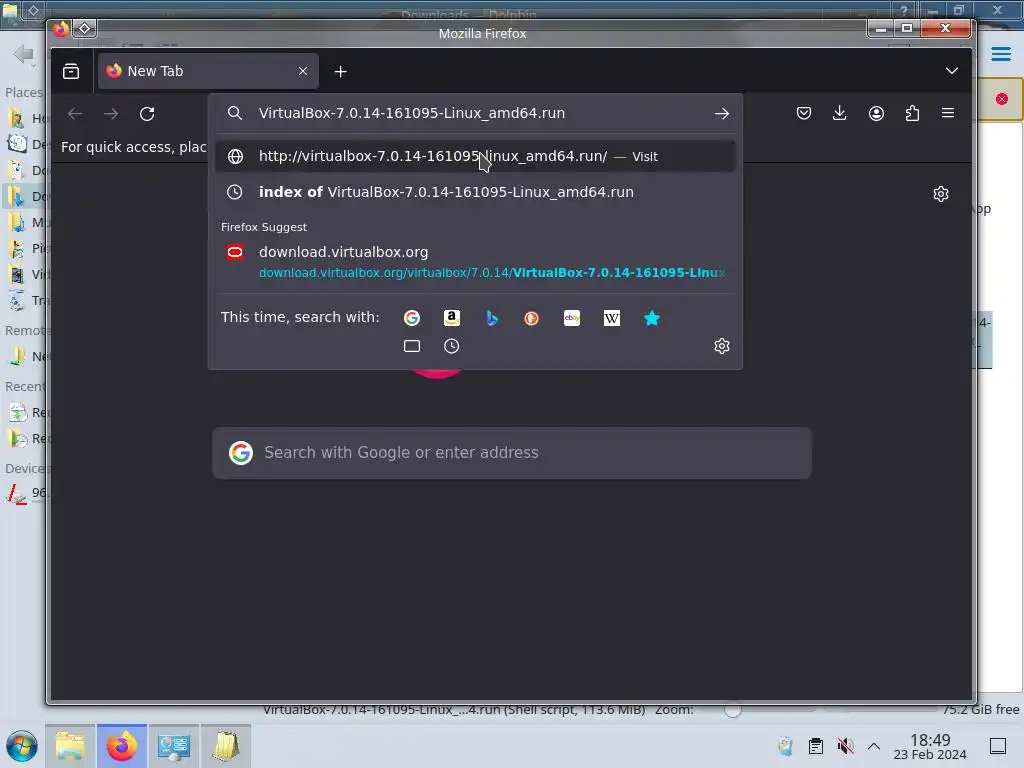The image size is (1024, 768).
Task: Switch to file manager in taskbar
Action: [70, 746]
